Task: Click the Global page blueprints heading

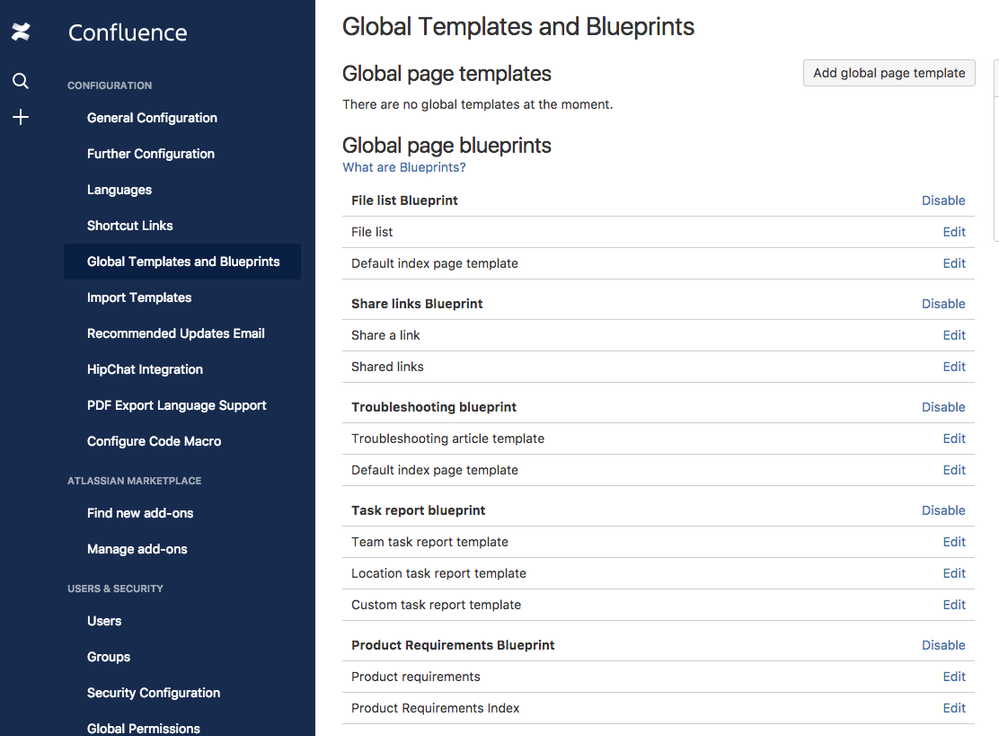Action: tap(447, 146)
